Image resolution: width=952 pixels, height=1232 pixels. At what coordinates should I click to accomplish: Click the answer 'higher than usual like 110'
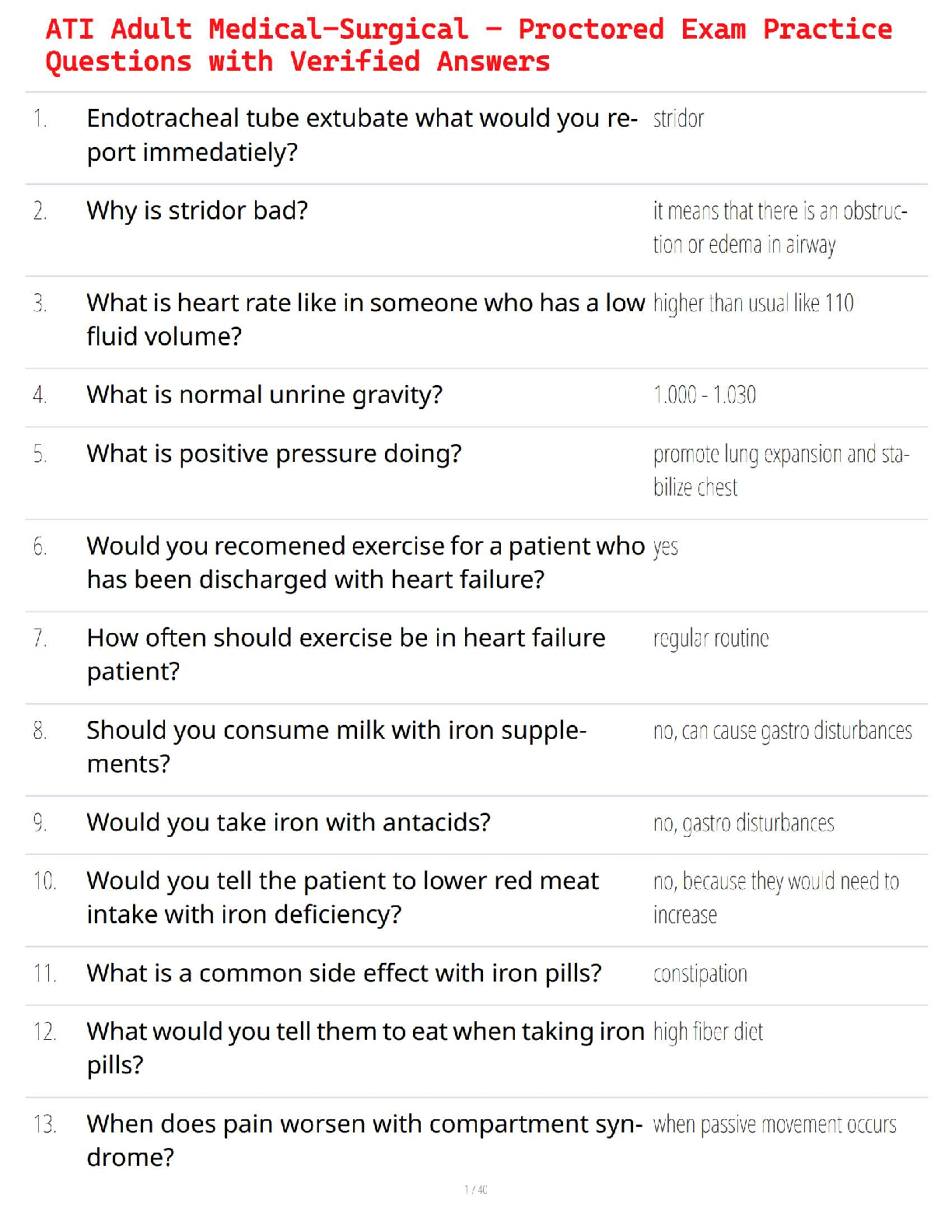click(x=753, y=303)
